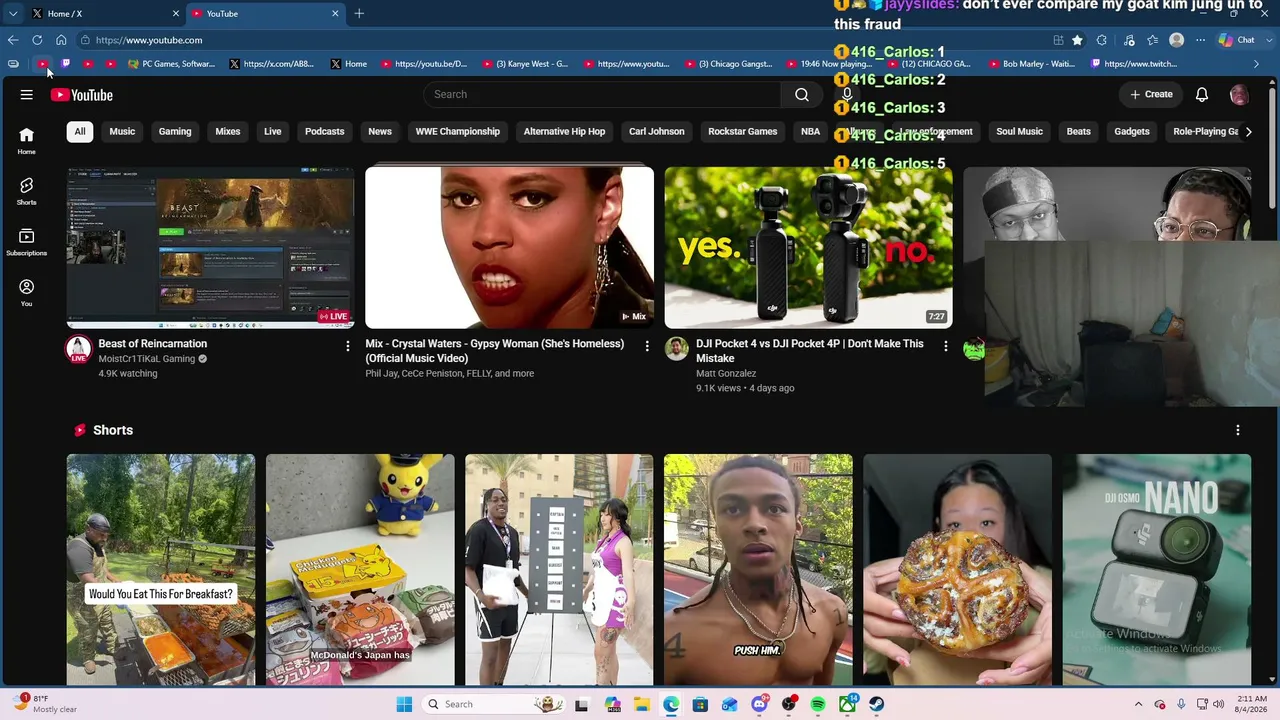Viewport: 1280px width, 720px height.
Task: Open the taskbar clock showing 2:11 AM
Action: [1251, 704]
